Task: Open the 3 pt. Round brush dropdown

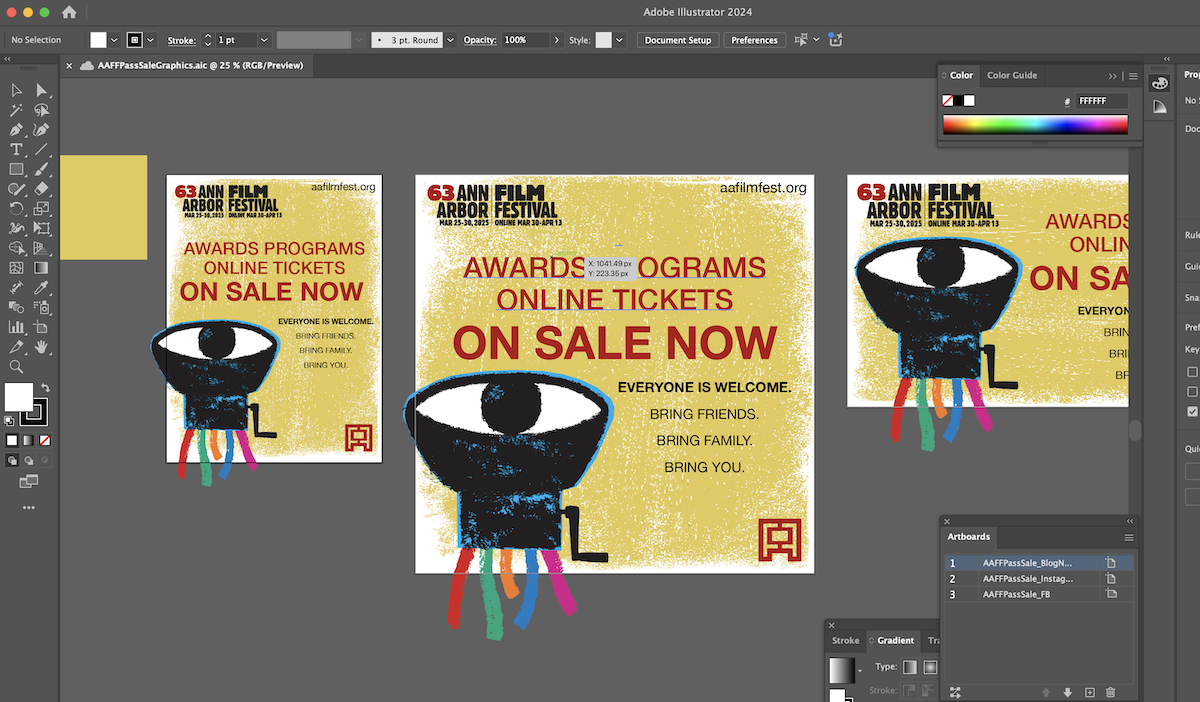Action: [x=450, y=40]
